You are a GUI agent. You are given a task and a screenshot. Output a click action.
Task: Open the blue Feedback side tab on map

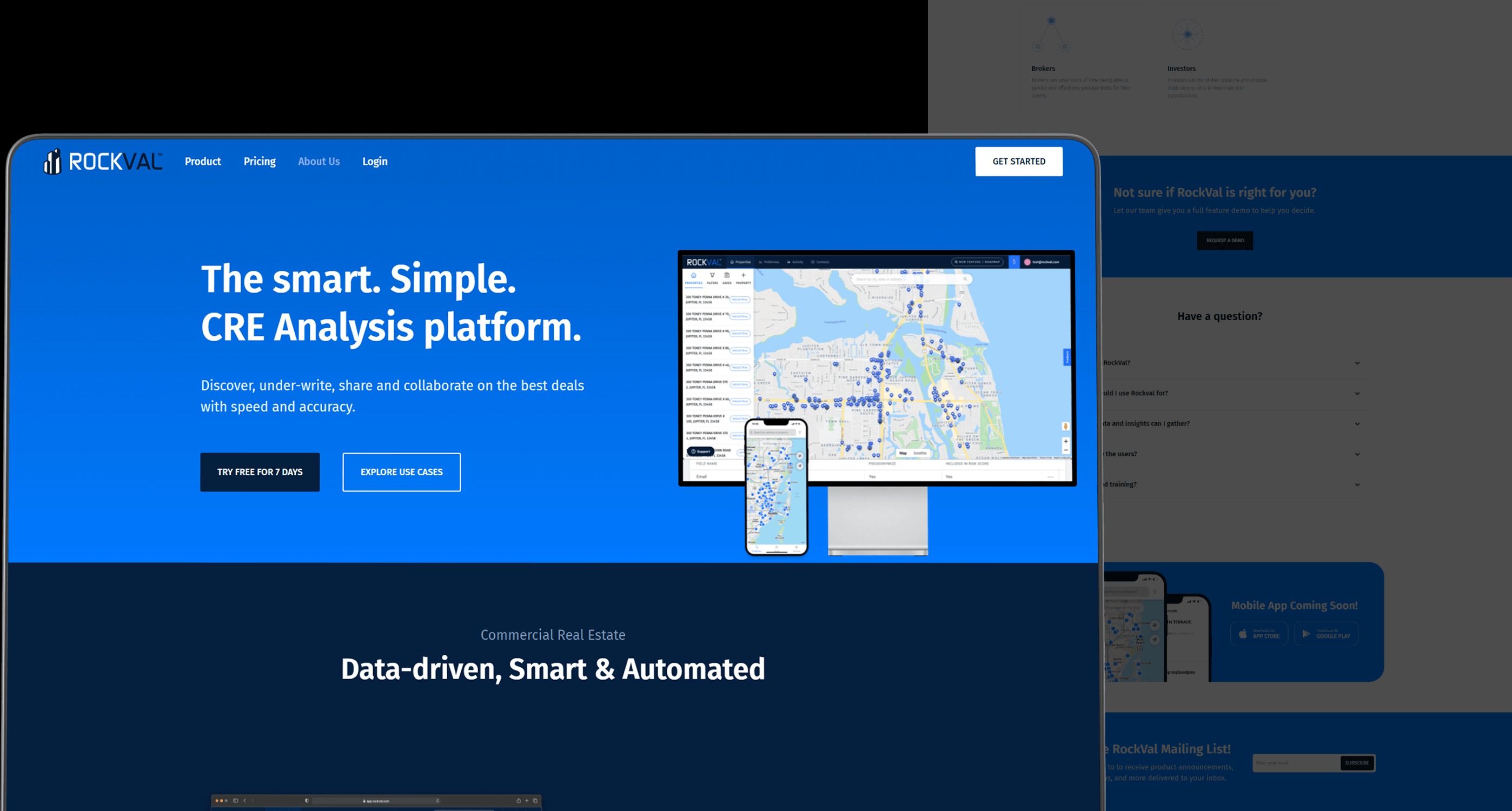pyautogui.click(x=1067, y=357)
